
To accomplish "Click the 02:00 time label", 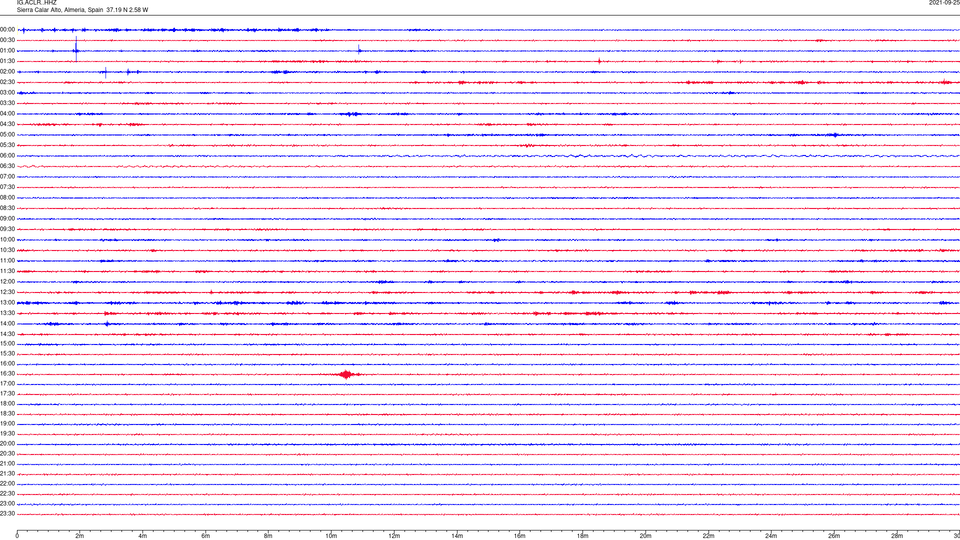I will pyautogui.click(x=7, y=72).
